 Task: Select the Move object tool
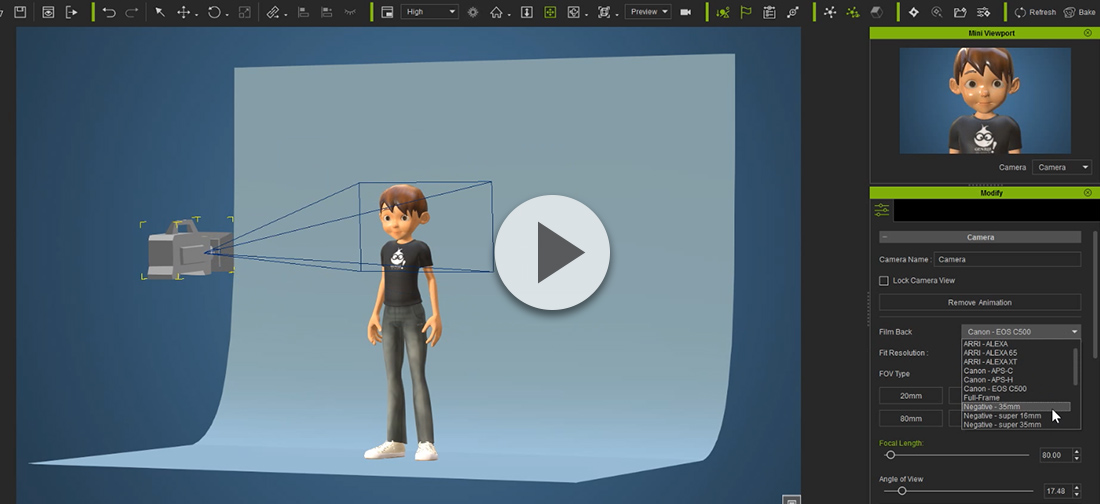click(184, 12)
